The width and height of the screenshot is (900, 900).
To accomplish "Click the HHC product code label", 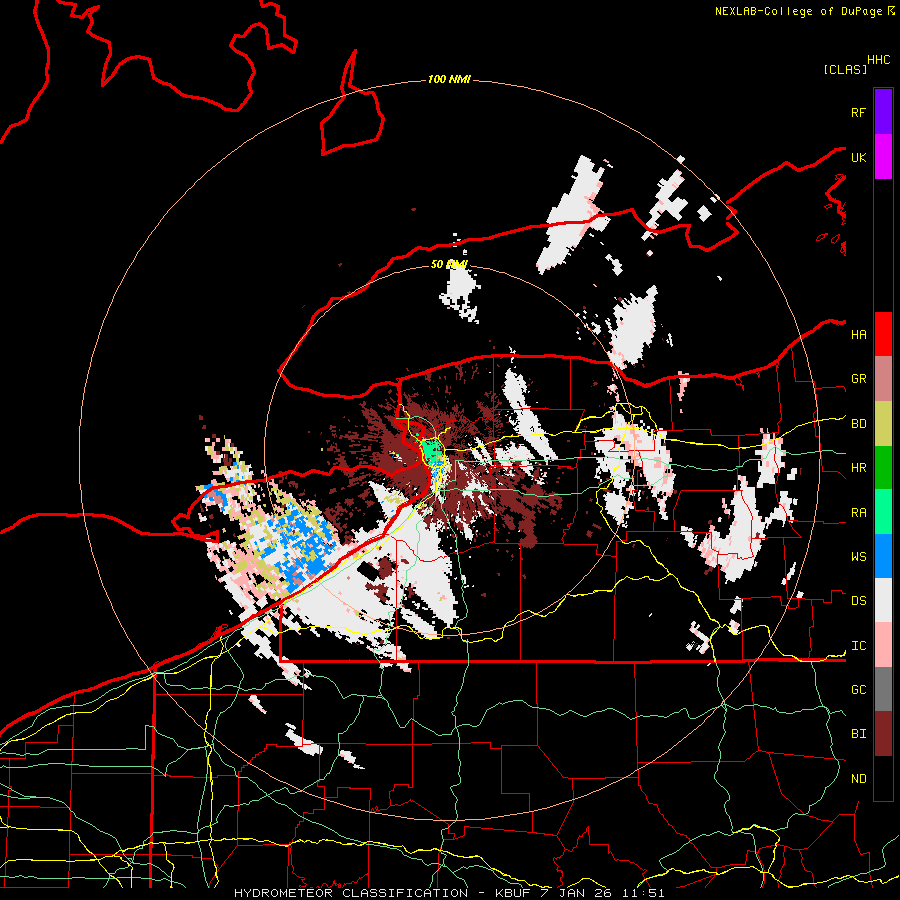I will click(879, 60).
